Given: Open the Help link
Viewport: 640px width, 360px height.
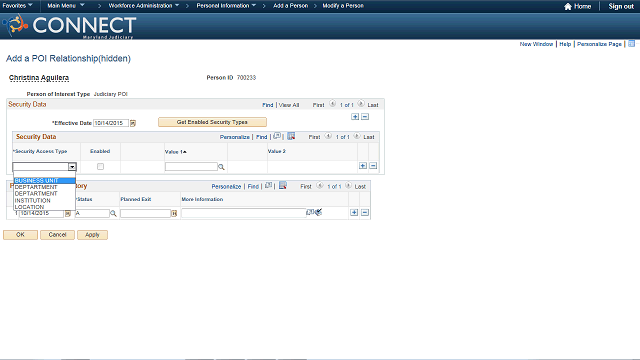Looking at the screenshot, I should pos(565,44).
